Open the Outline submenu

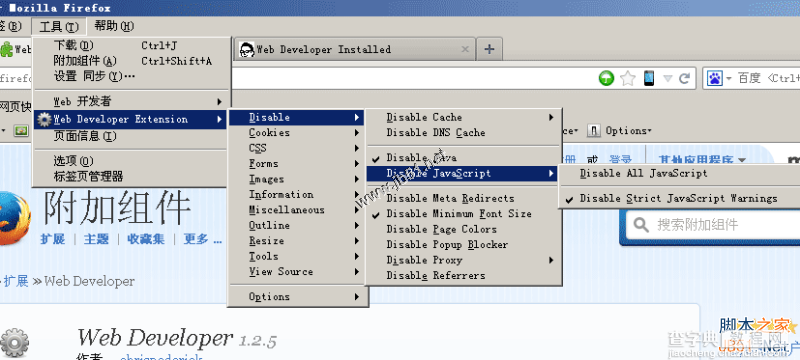coord(297,225)
